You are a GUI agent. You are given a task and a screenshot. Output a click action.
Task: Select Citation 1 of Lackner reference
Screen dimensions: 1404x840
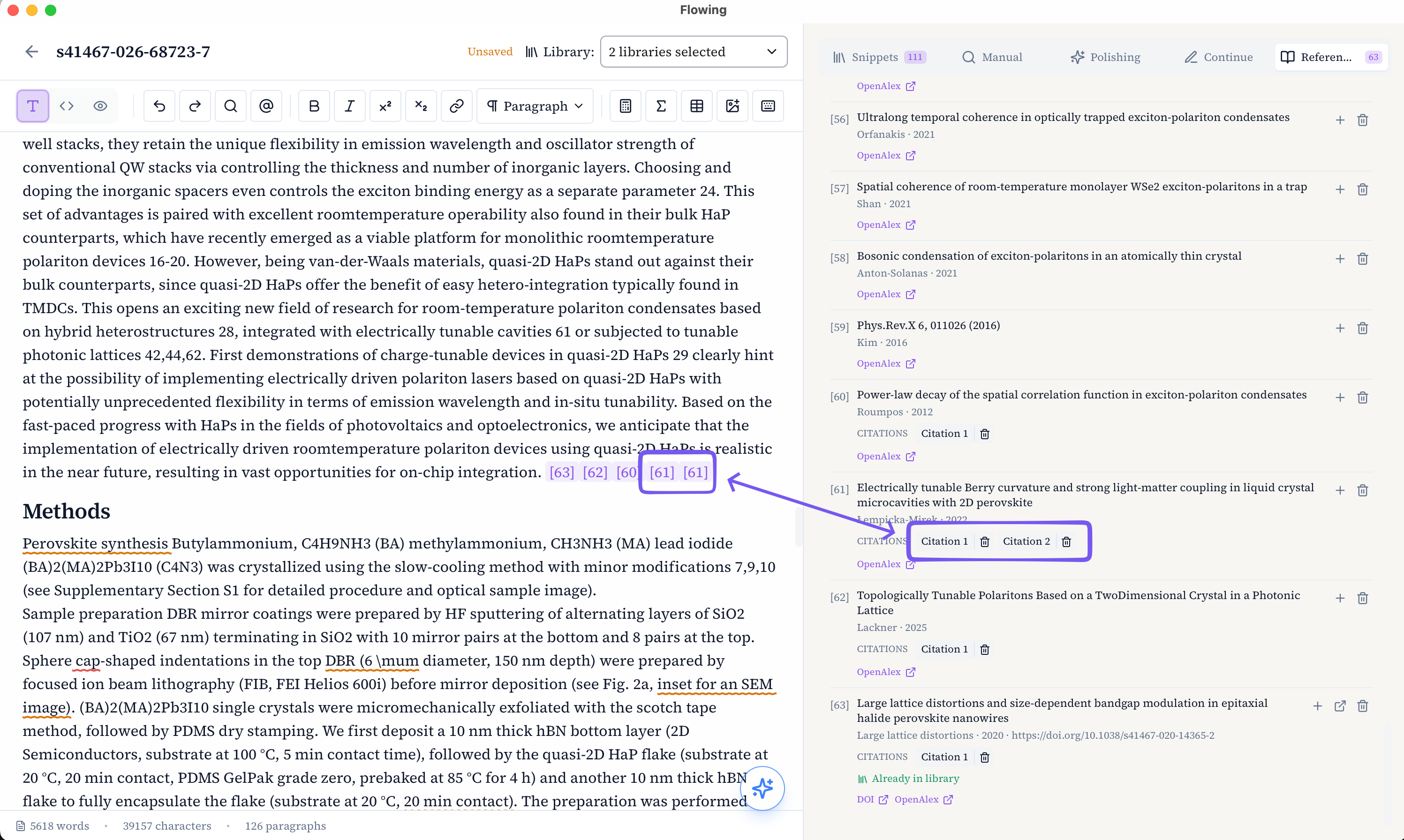tap(944, 649)
